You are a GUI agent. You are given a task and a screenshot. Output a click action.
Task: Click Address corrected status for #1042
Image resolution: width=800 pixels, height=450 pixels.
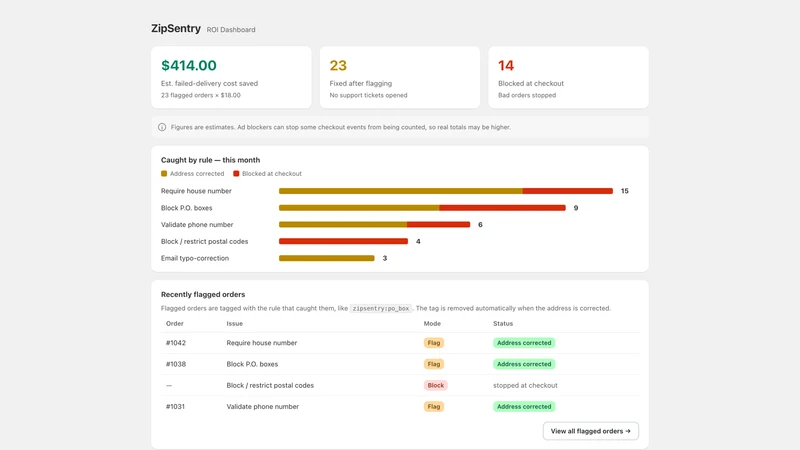(x=524, y=343)
